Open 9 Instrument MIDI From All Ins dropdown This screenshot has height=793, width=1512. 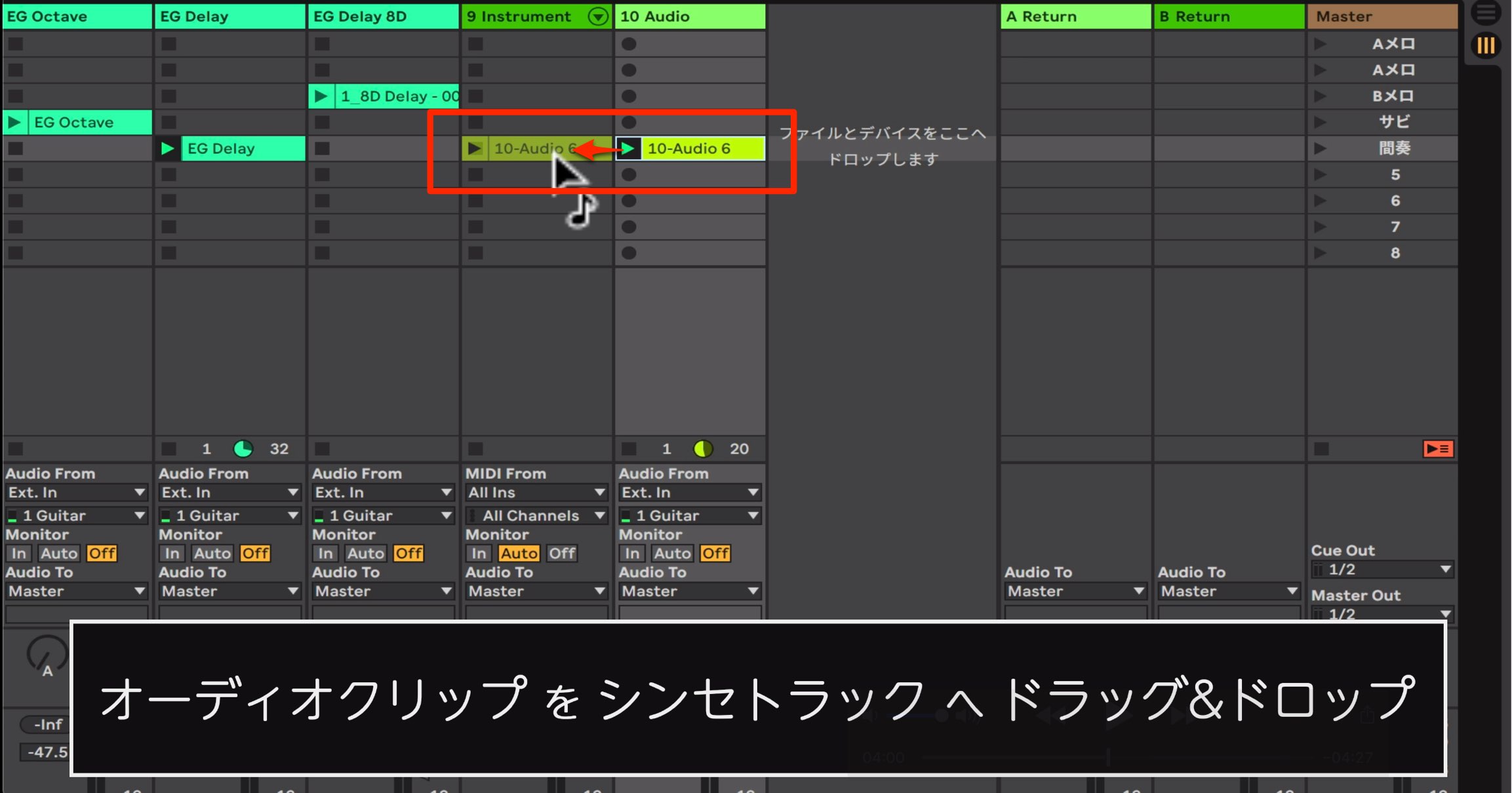click(536, 492)
